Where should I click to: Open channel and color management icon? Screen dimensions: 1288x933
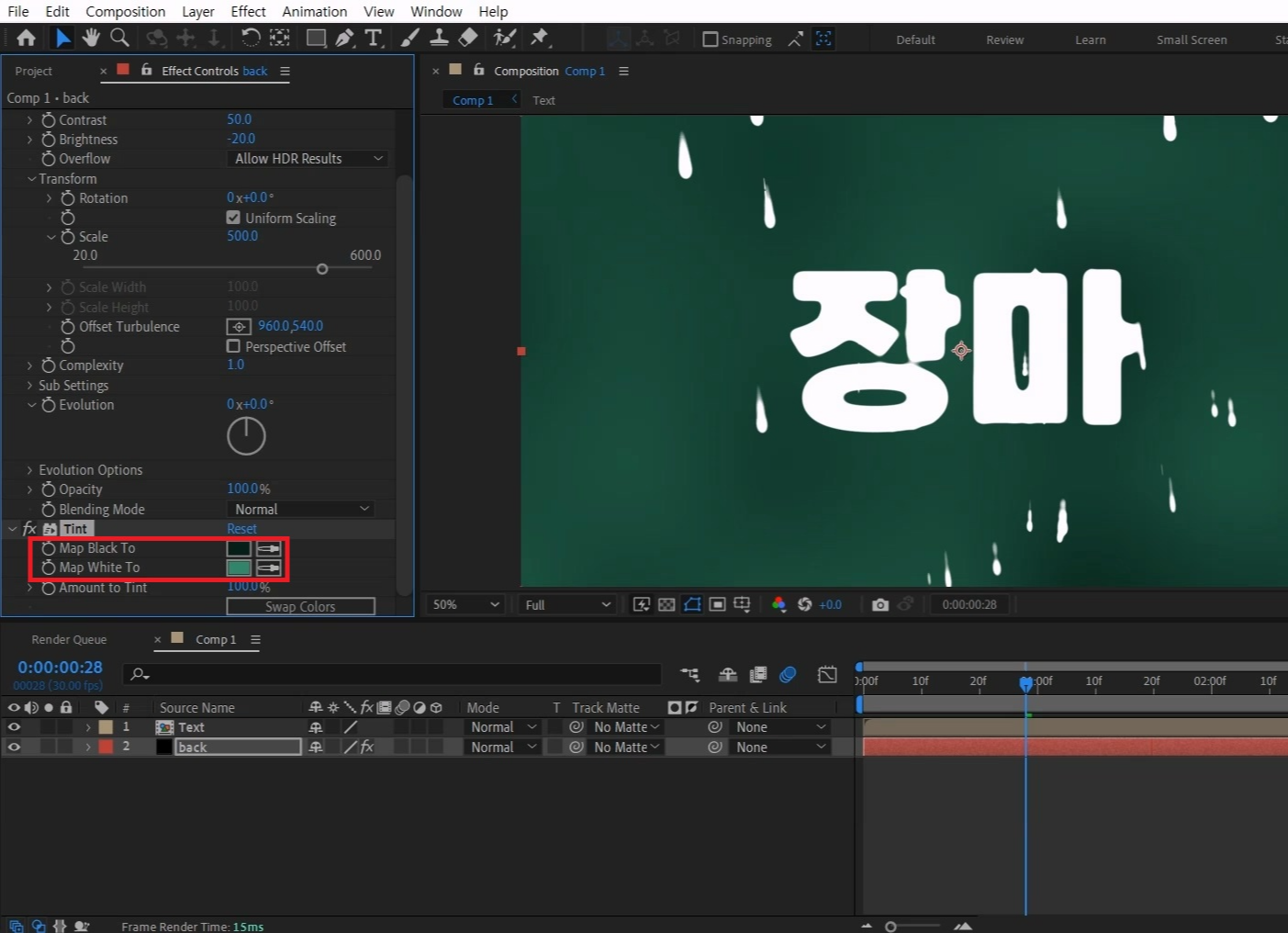pos(778,604)
